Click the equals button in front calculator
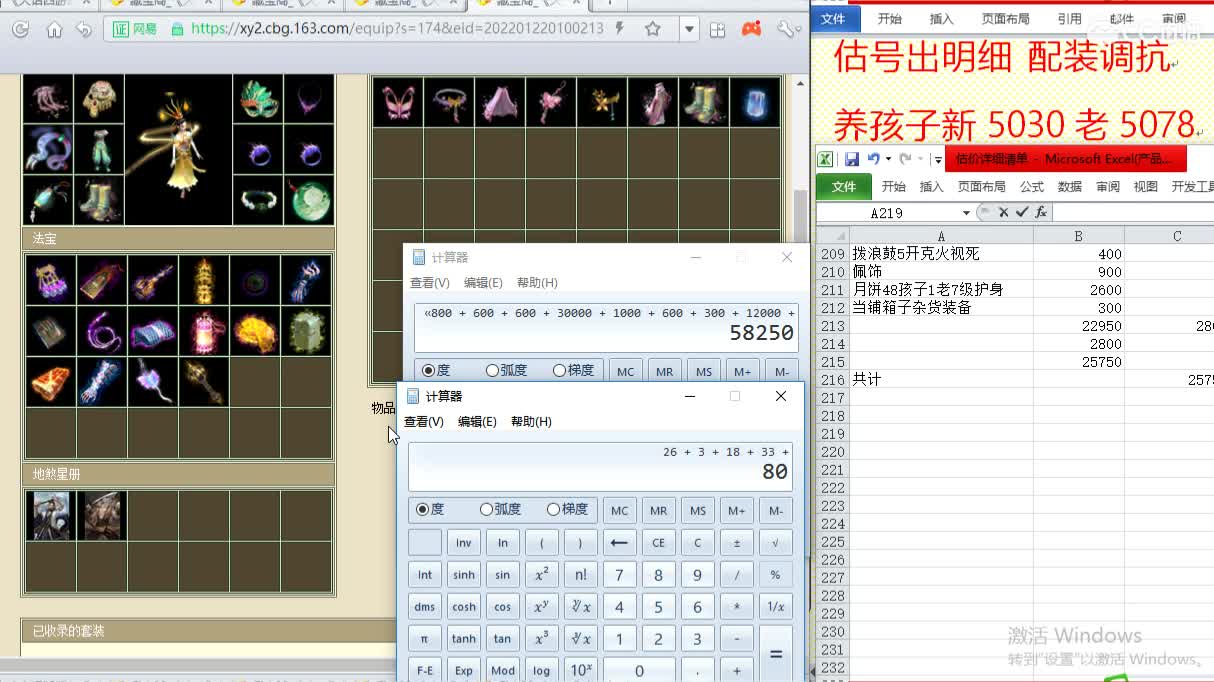 pos(775,654)
